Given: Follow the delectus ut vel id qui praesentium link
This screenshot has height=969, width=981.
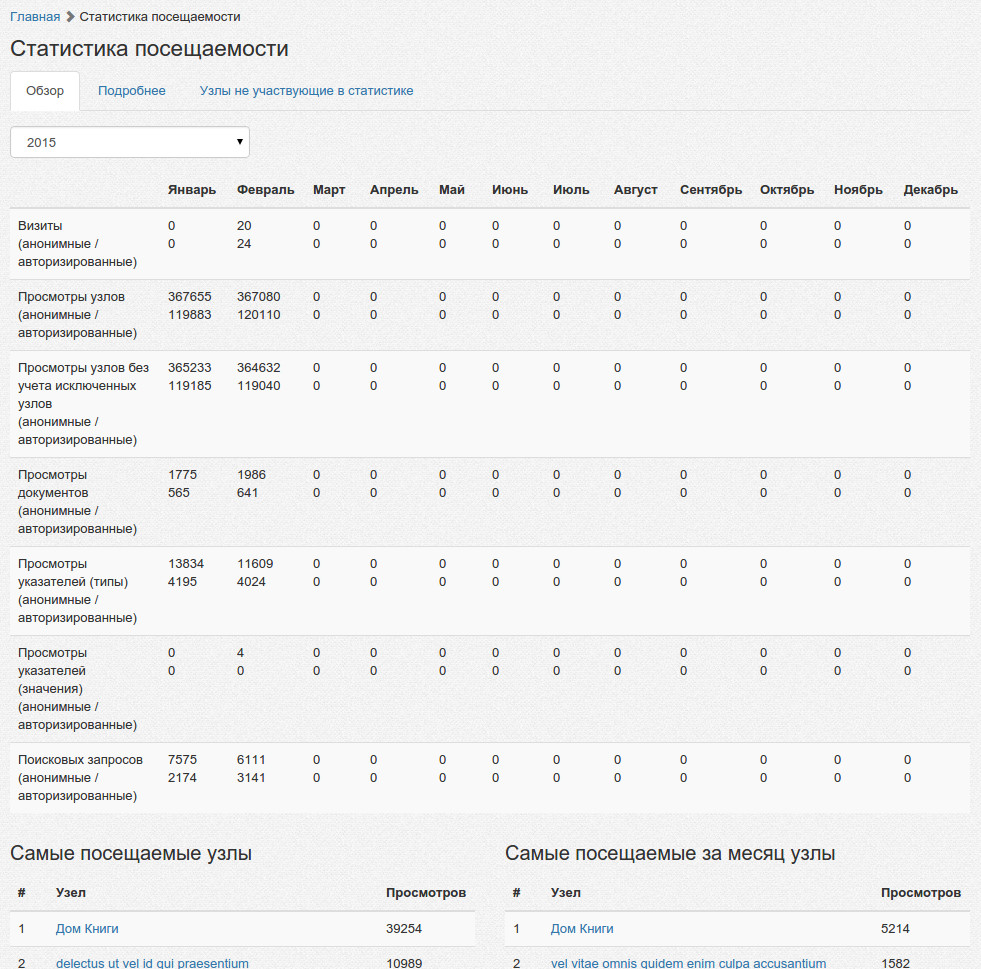Looking at the screenshot, I should click(x=152, y=963).
